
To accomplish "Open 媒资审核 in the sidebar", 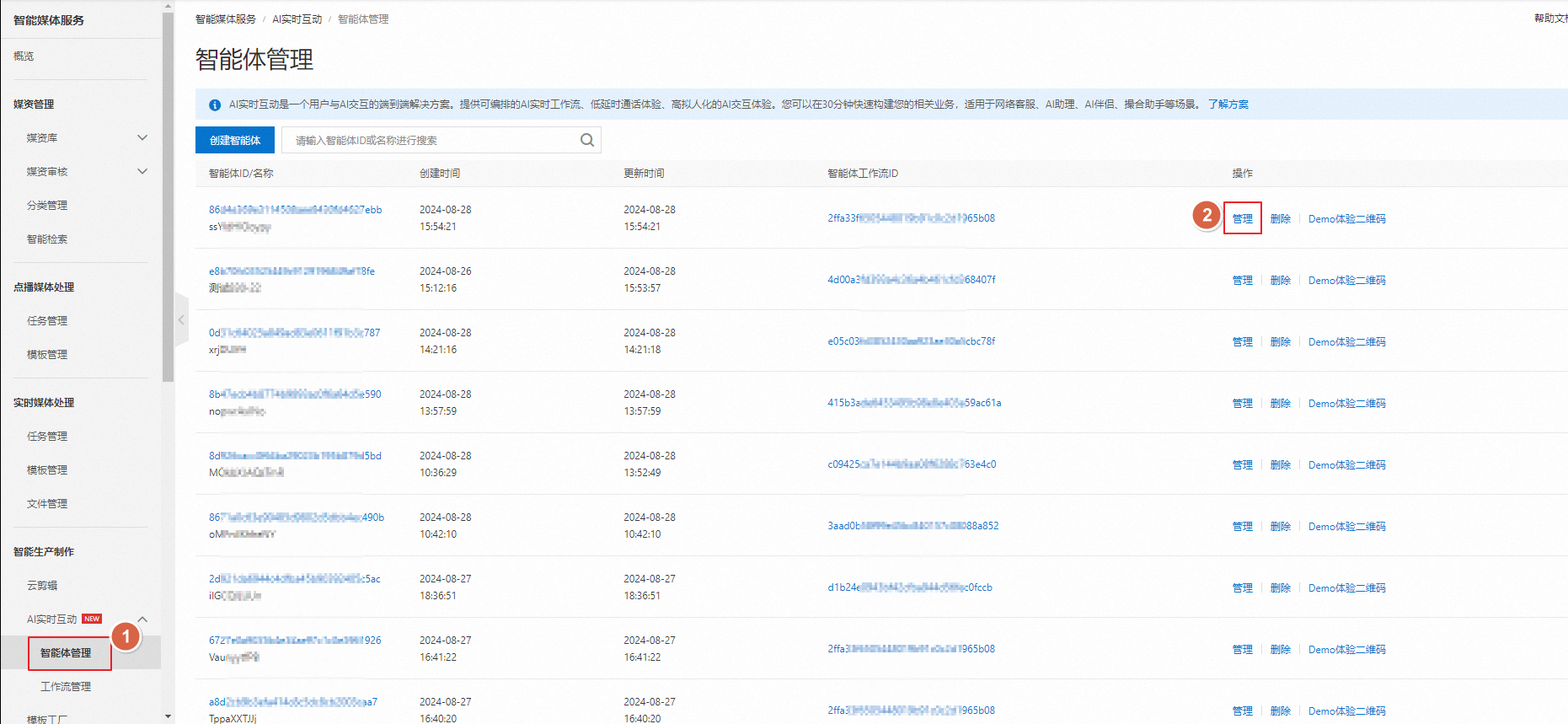I will (x=47, y=171).
